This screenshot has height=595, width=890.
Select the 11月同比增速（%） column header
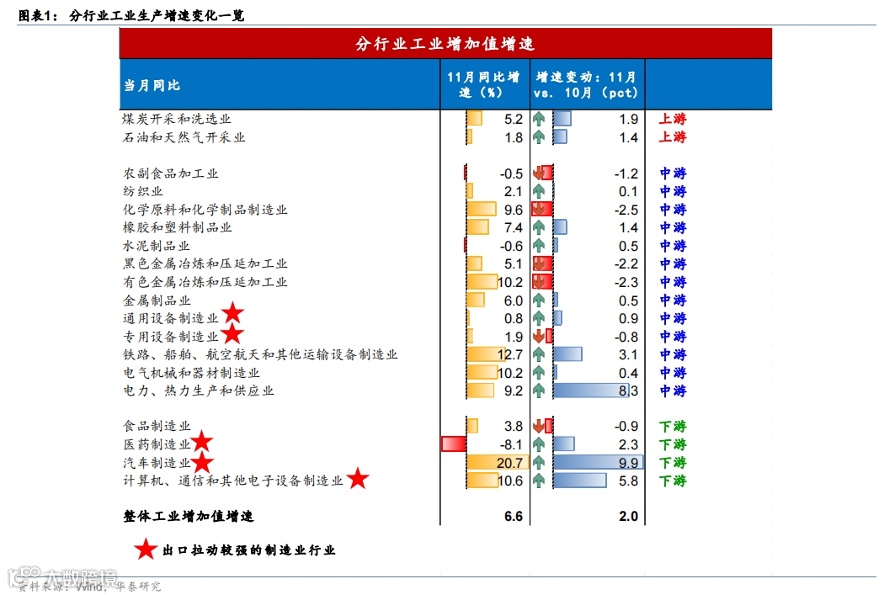click(x=485, y=85)
